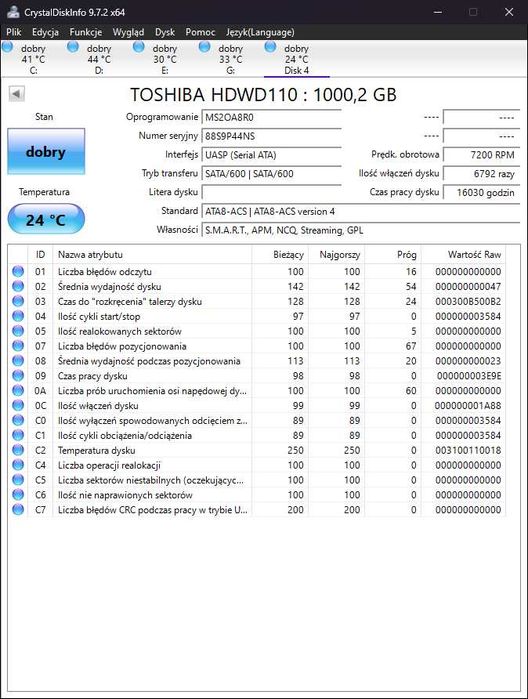Click status icon for attribute 02
Screen dimensions: 528x699
click(18, 286)
